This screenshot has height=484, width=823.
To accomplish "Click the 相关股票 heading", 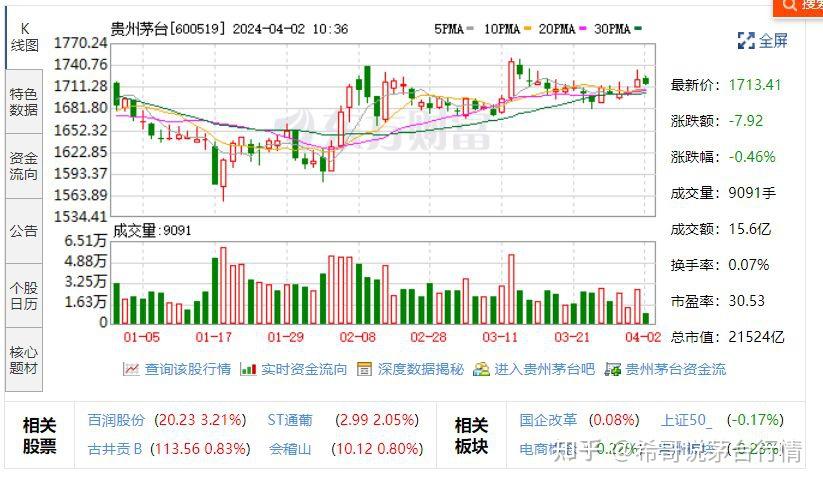I will (x=39, y=436).
